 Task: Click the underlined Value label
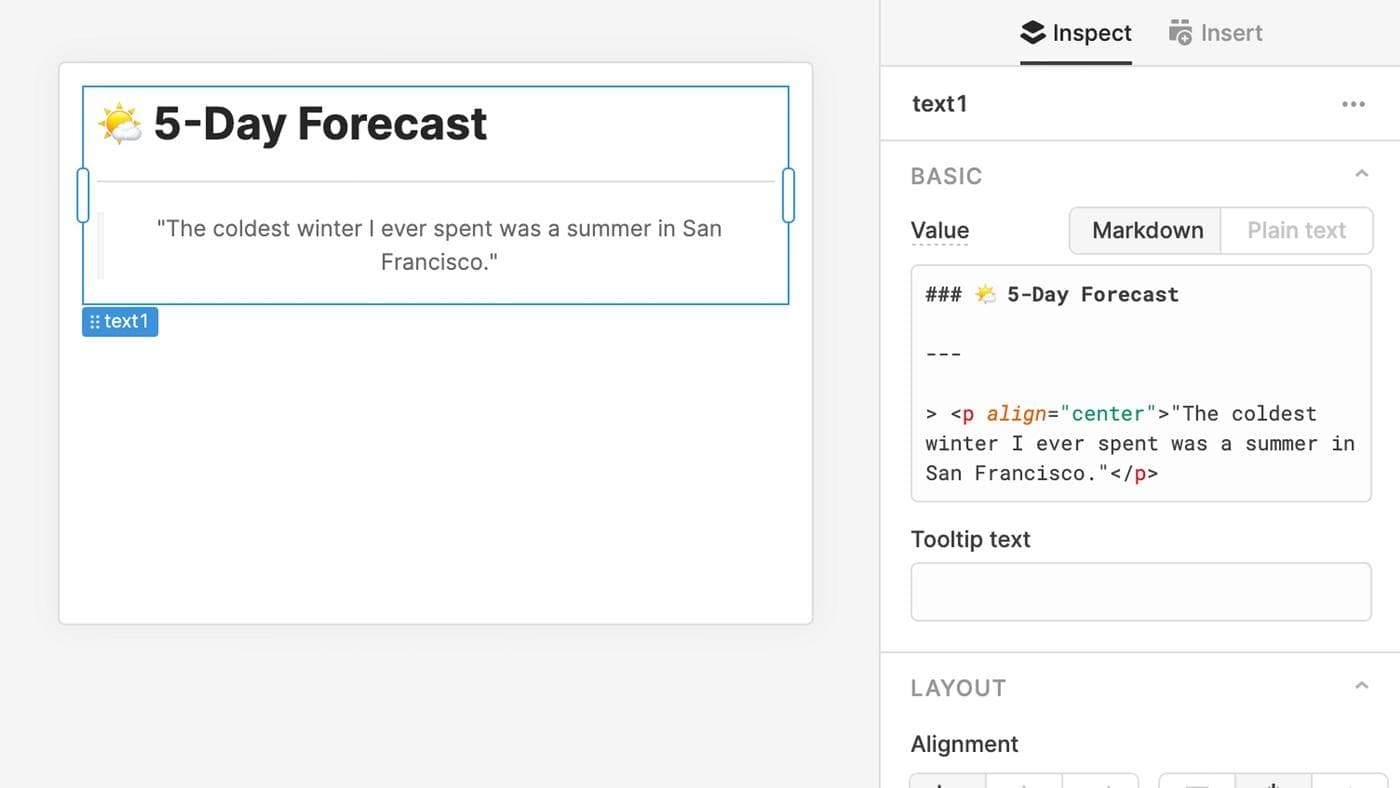(939, 231)
